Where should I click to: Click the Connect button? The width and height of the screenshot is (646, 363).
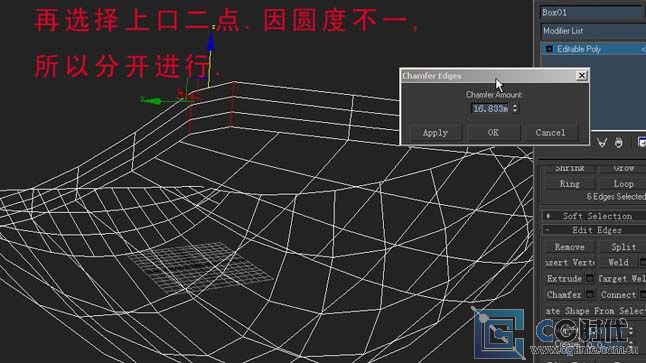point(618,295)
